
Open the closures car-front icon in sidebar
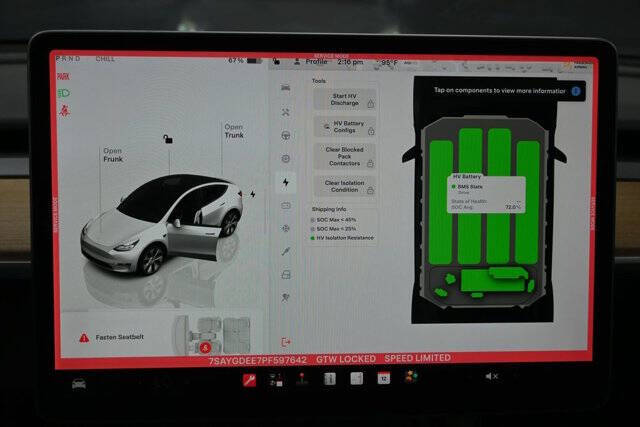[x=286, y=274]
